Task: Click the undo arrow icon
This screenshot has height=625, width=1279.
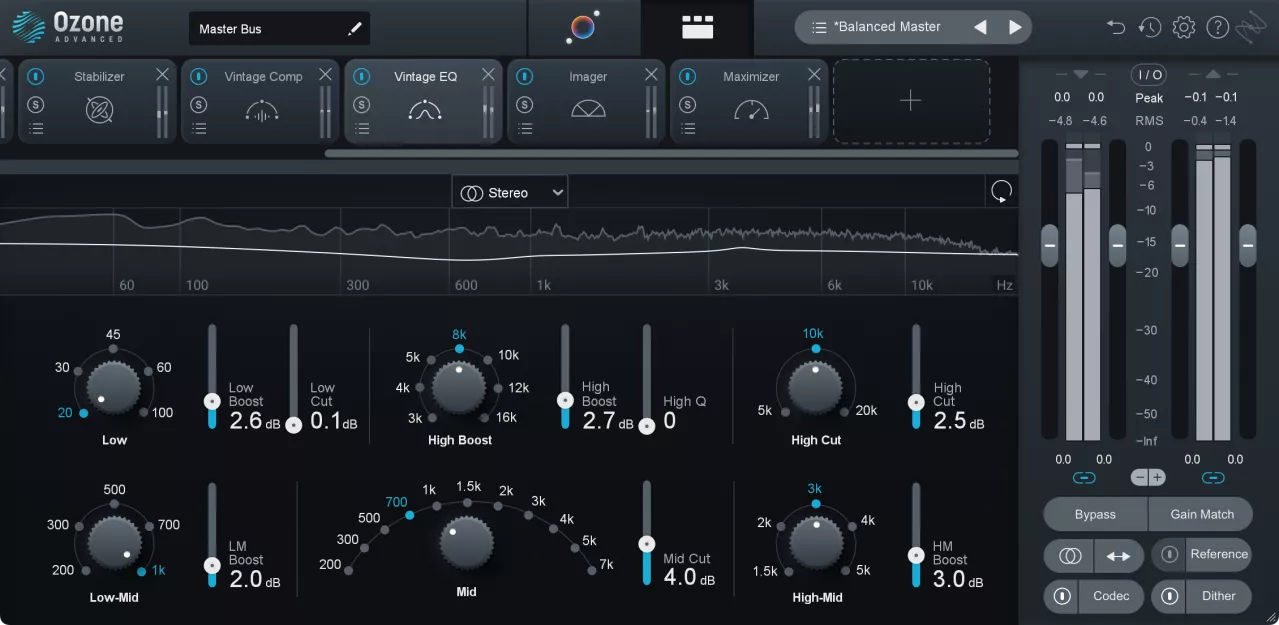Action: coord(1116,27)
